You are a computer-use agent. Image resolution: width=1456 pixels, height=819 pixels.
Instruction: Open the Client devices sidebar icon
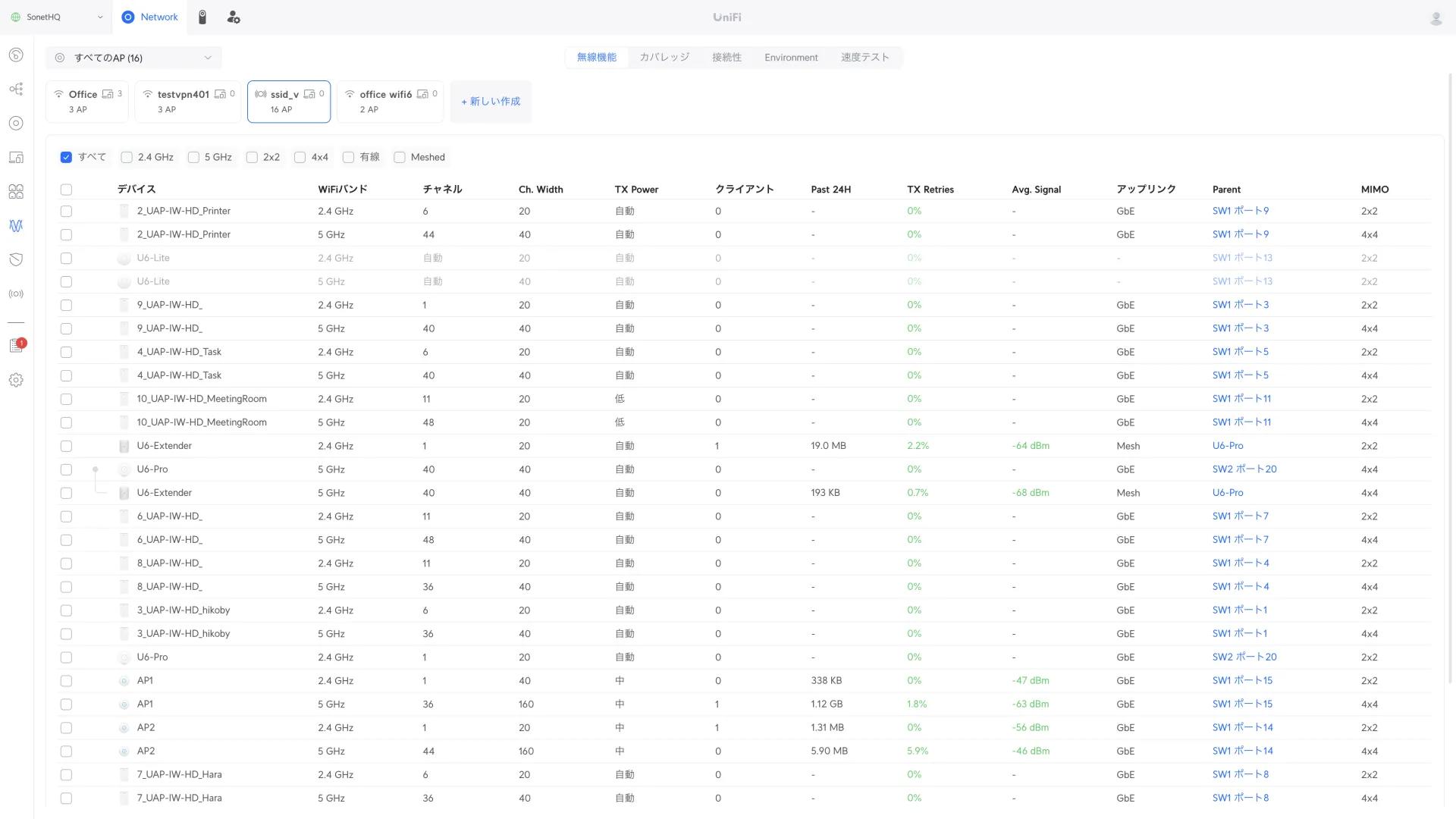pyautogui.click(x=16, y=157)
